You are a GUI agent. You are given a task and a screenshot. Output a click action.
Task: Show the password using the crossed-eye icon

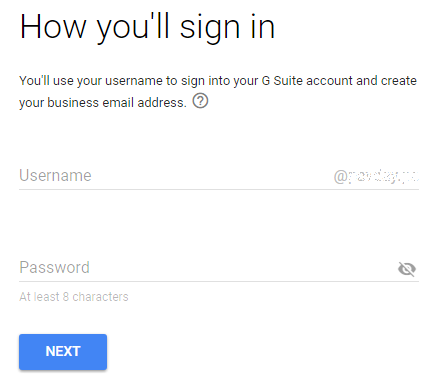pyautogui.click(x=407, y=269)
